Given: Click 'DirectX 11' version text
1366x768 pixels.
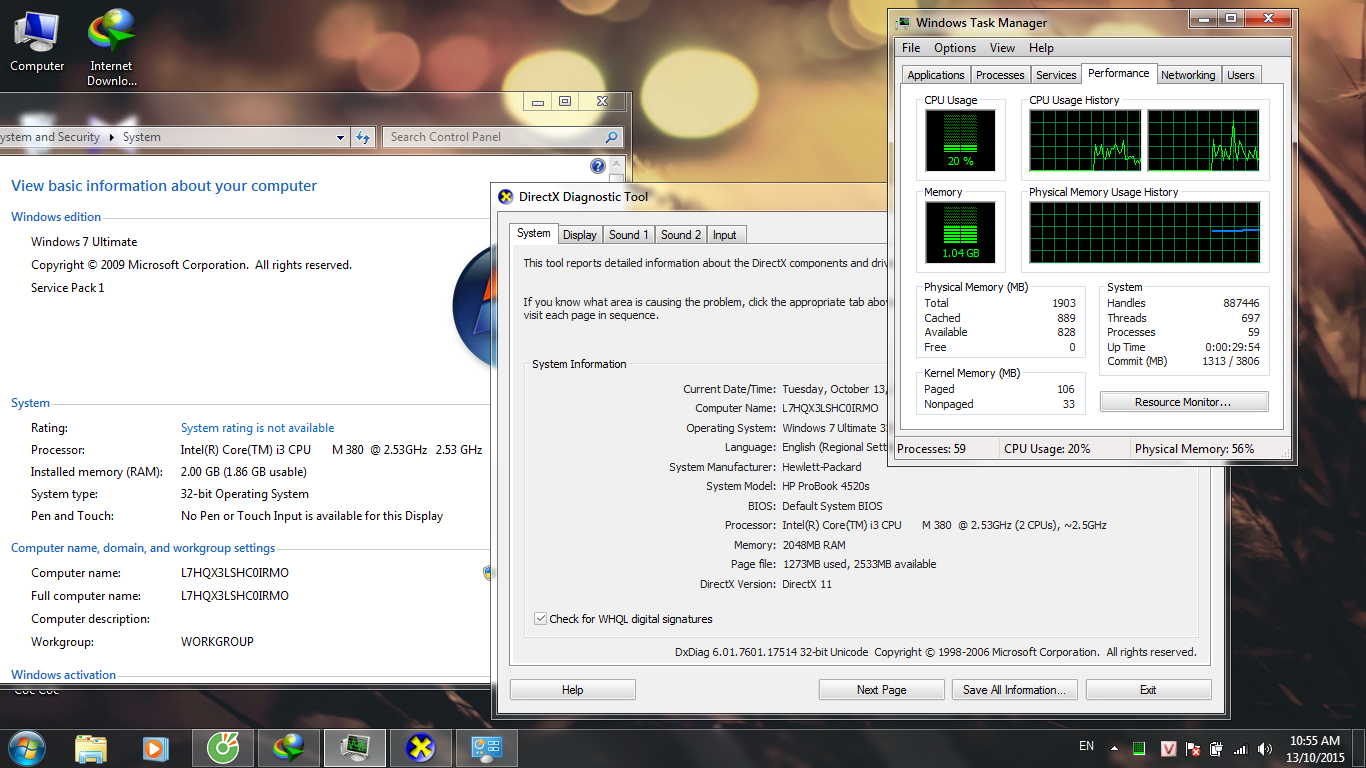Looking at the screenshot, I should [807, 584].
